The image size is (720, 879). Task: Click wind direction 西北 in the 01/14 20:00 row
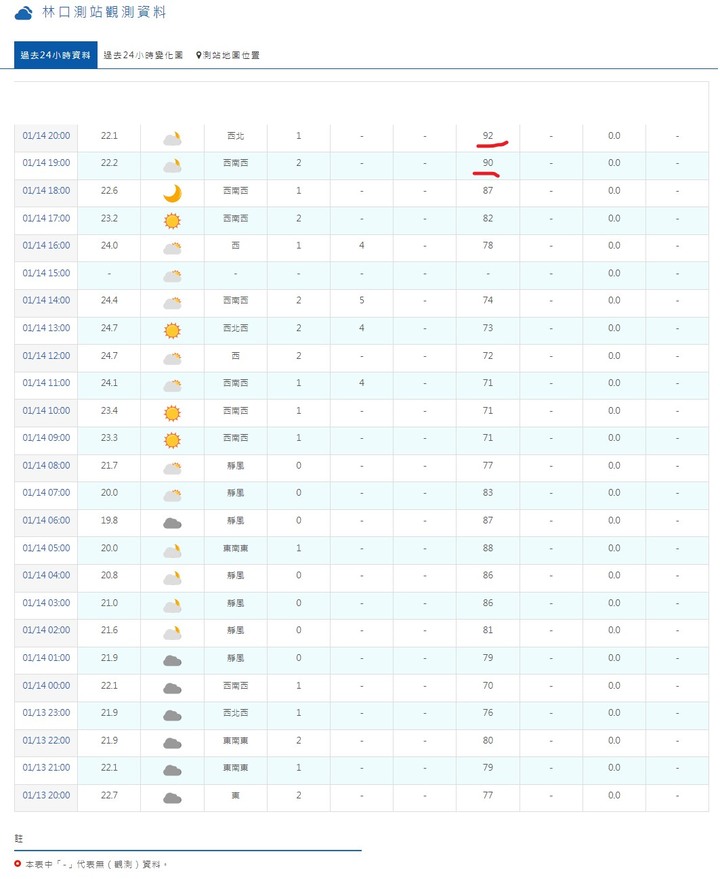click(x=236, y=136)
